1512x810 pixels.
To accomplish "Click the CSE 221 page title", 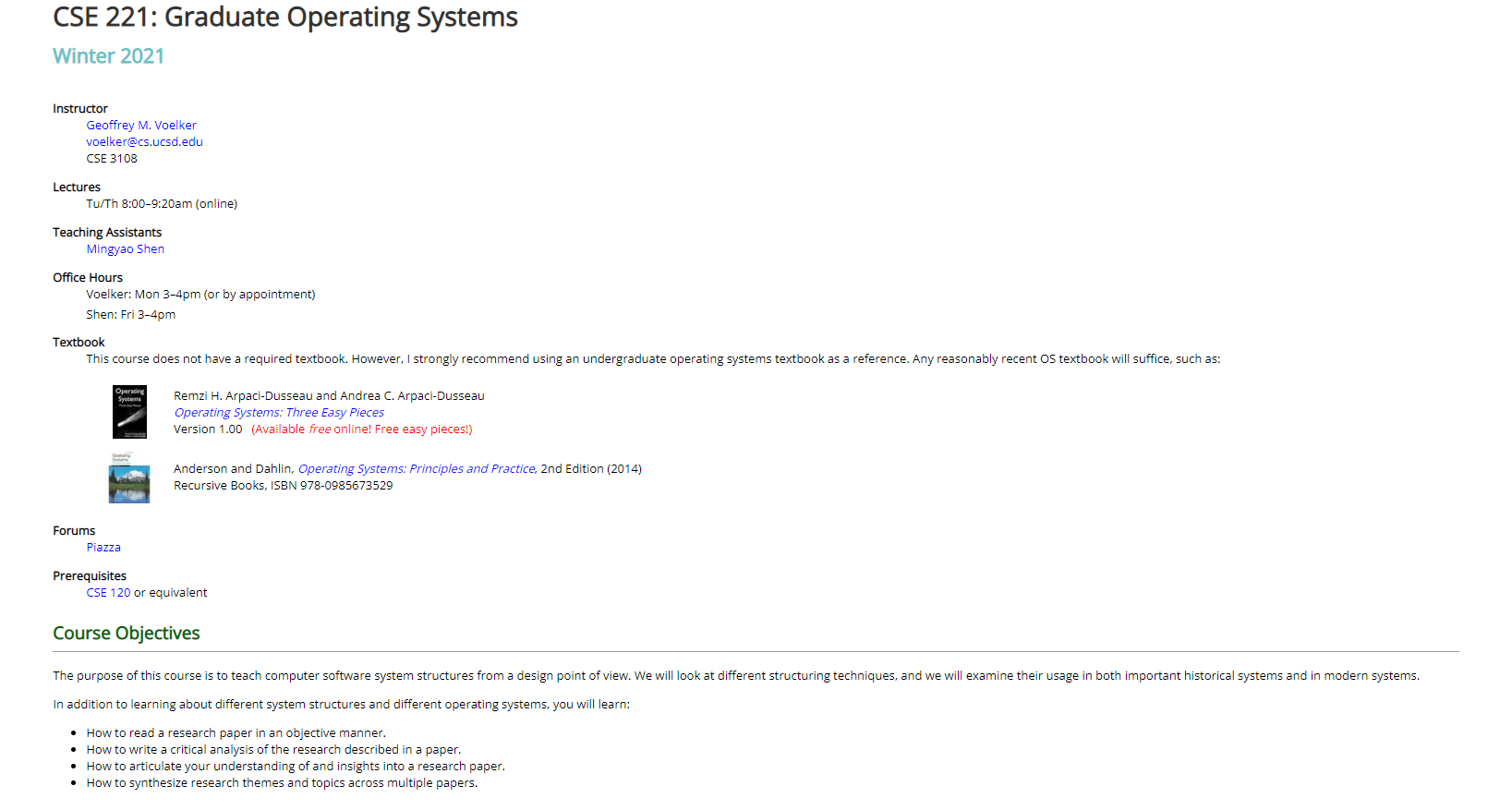I will coord(284,18).
